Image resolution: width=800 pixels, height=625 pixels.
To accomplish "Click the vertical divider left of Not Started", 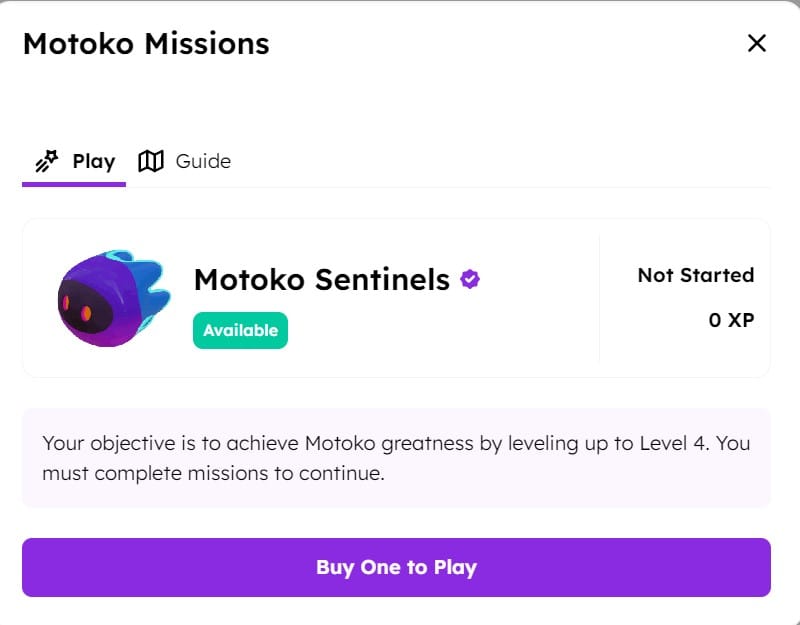I will [x=599, y=298].
